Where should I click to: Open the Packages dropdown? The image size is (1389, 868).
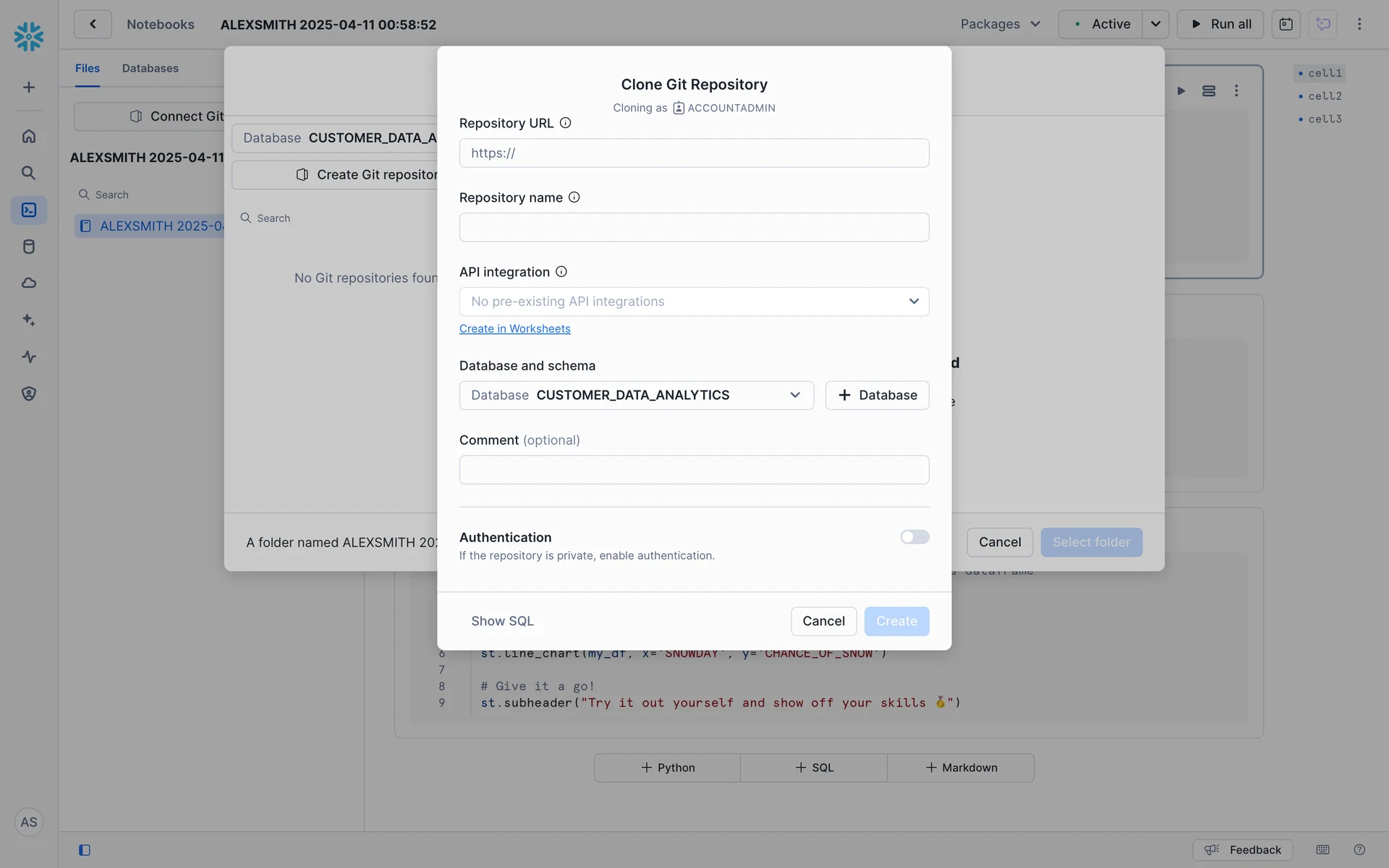tap(1000, 24)
